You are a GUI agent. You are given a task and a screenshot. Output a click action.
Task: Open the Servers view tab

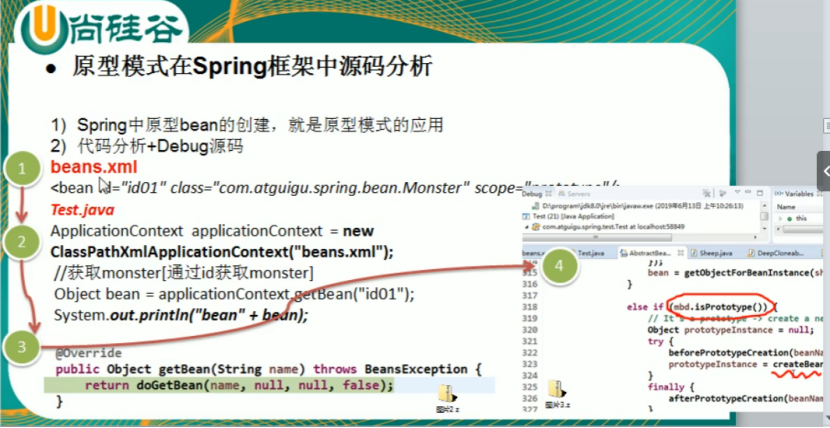pyautogui.click(x=574, y=194)
